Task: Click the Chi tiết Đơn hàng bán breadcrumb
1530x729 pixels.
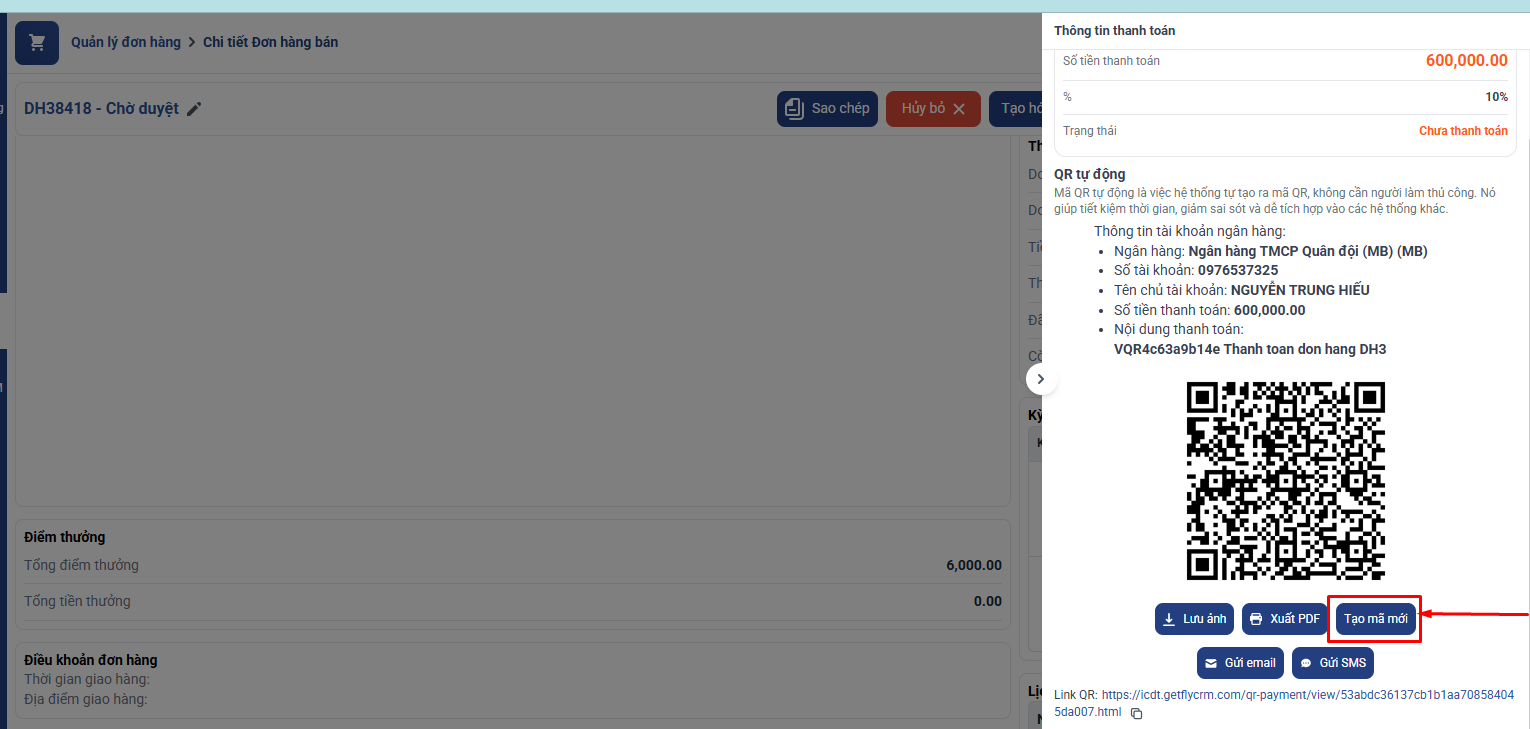Action: tap(270, 42)
